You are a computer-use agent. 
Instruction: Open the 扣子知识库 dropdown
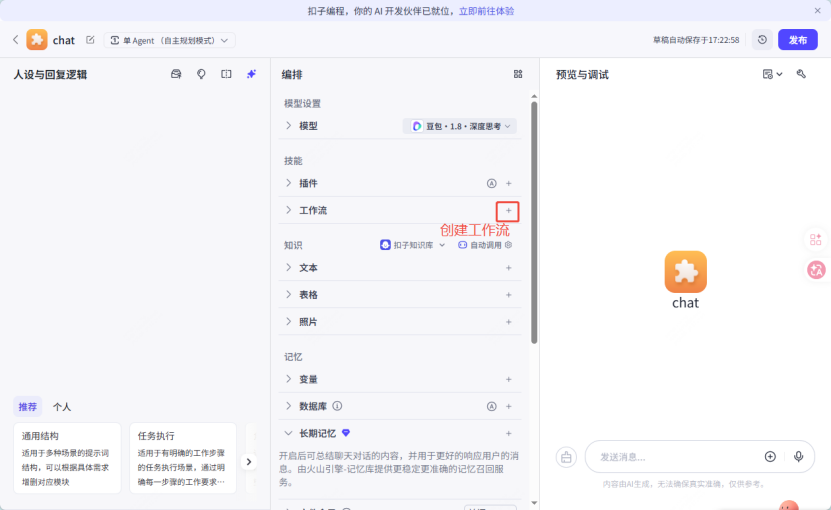pyautogui.click(x=413, y=245)
